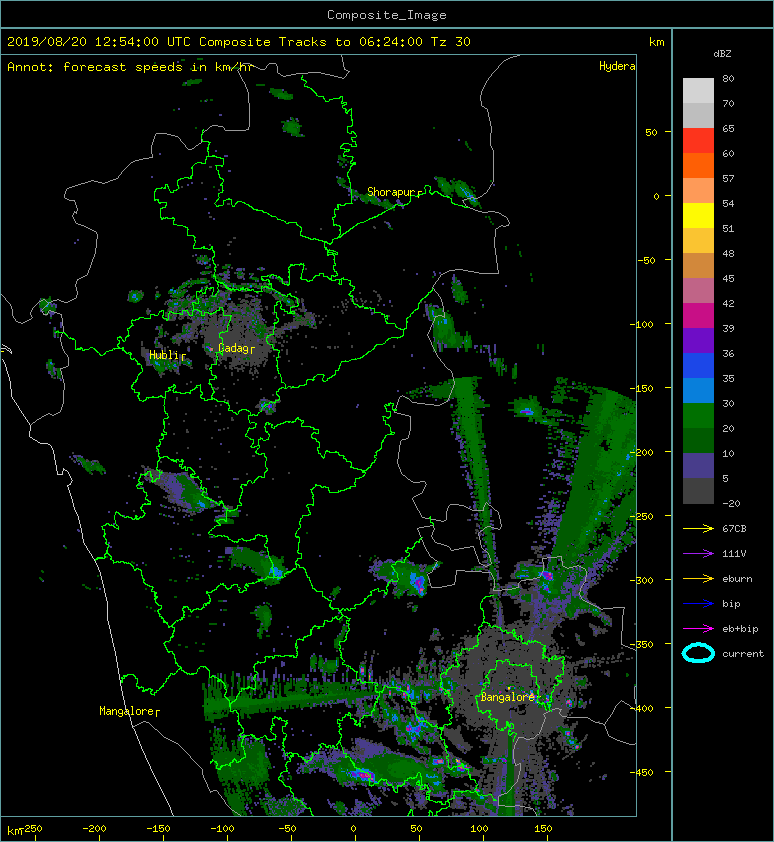Click the Mangalore city label
The height and width of the screenshot is (842, 774).
click(129, 711)
